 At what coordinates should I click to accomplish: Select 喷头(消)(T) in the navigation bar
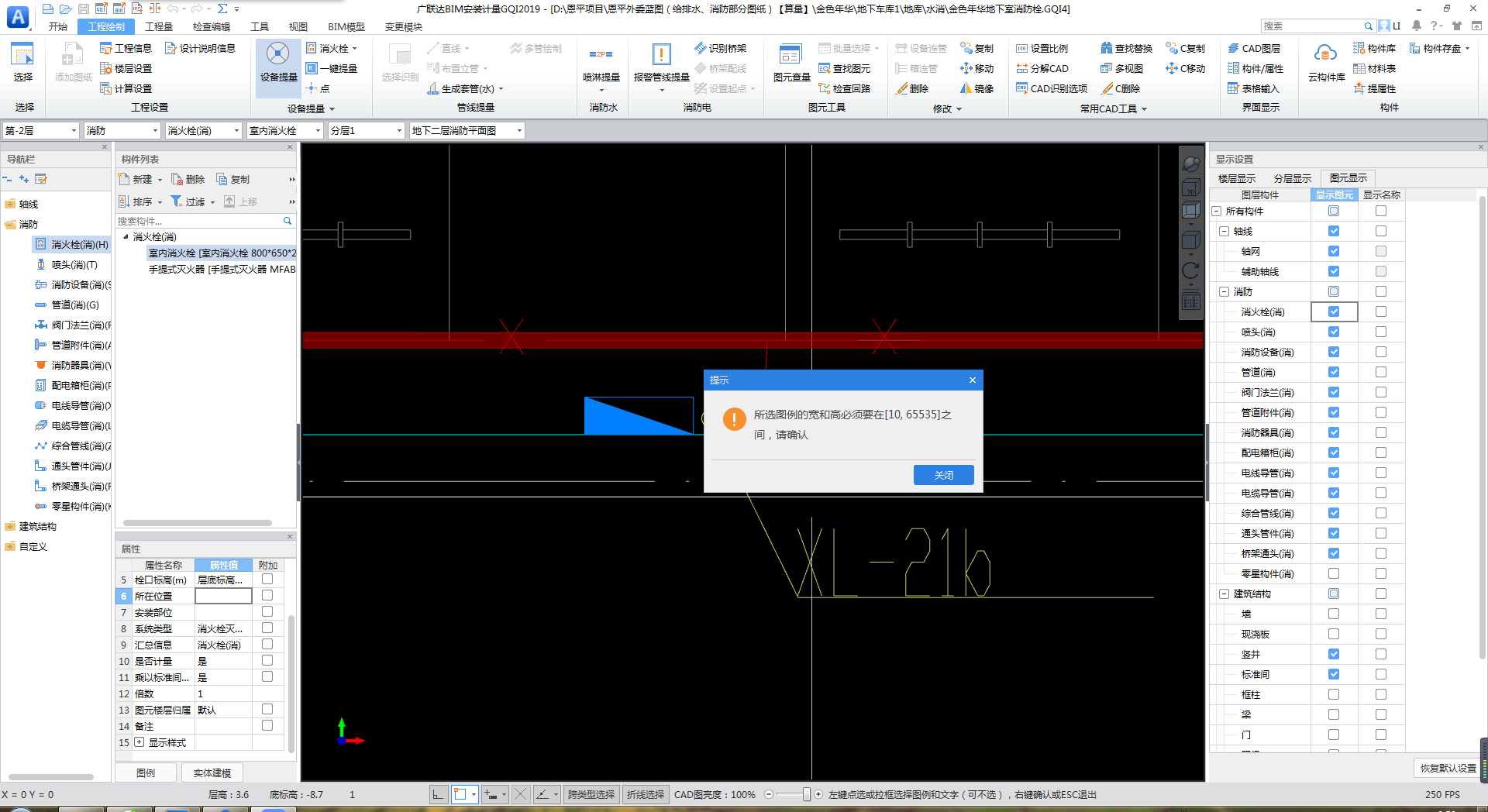74,264
